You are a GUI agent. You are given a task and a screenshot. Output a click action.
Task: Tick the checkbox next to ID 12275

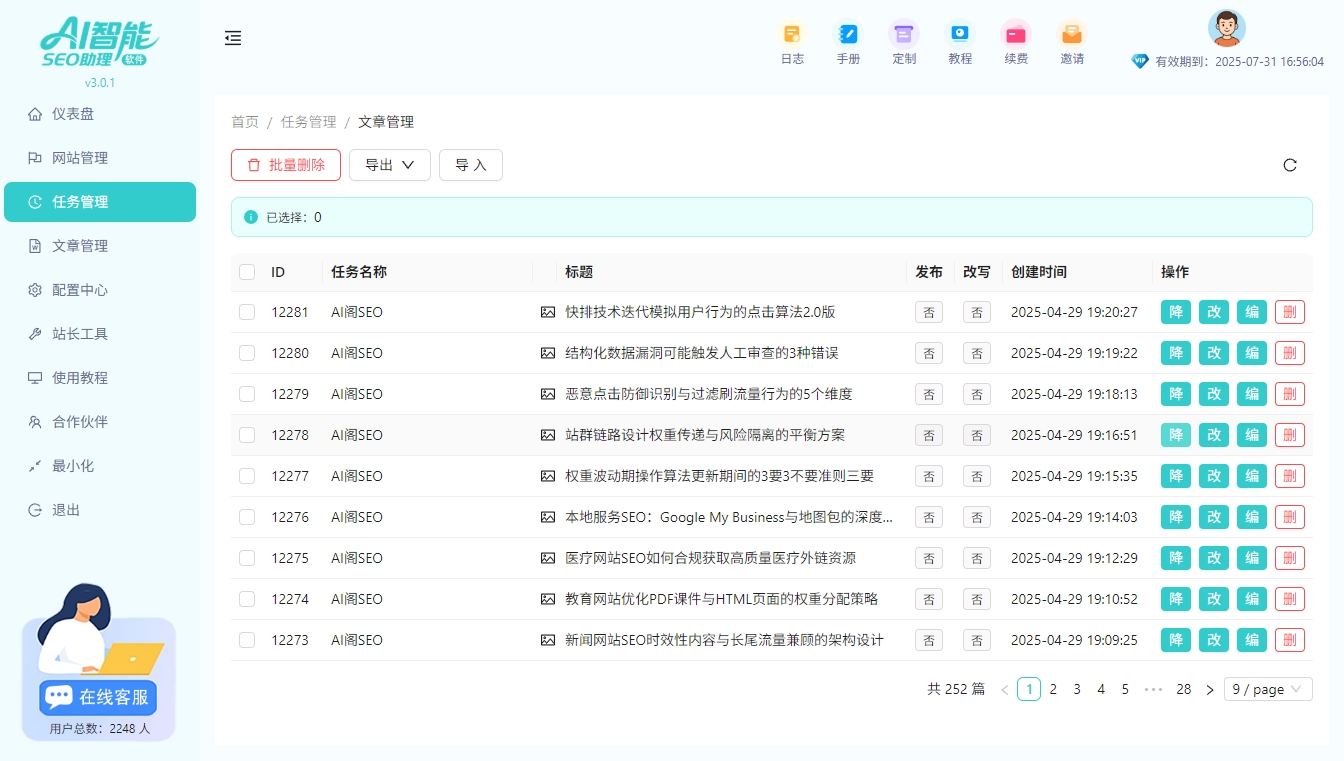point(246,558)
